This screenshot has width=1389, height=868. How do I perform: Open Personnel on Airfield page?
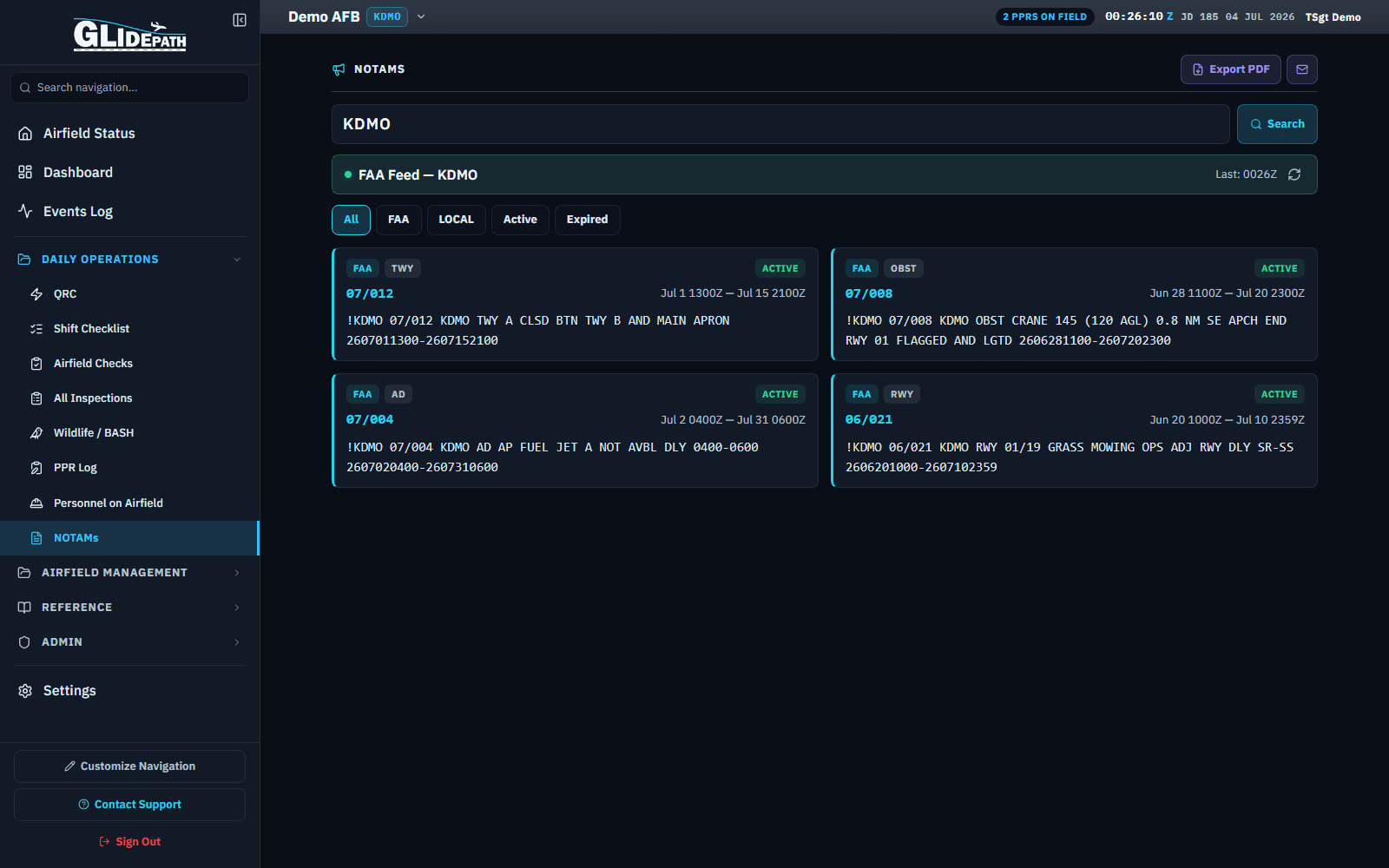(129, 503)
